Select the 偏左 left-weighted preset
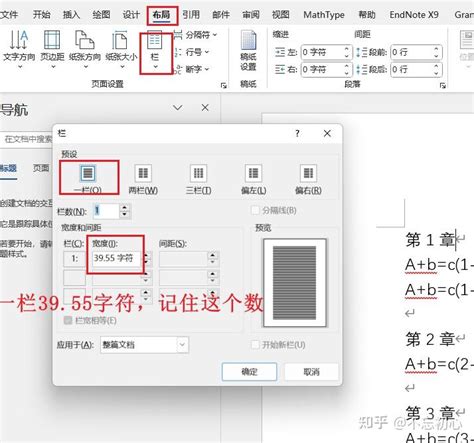The image size is (474, 443). click(253, 179)
